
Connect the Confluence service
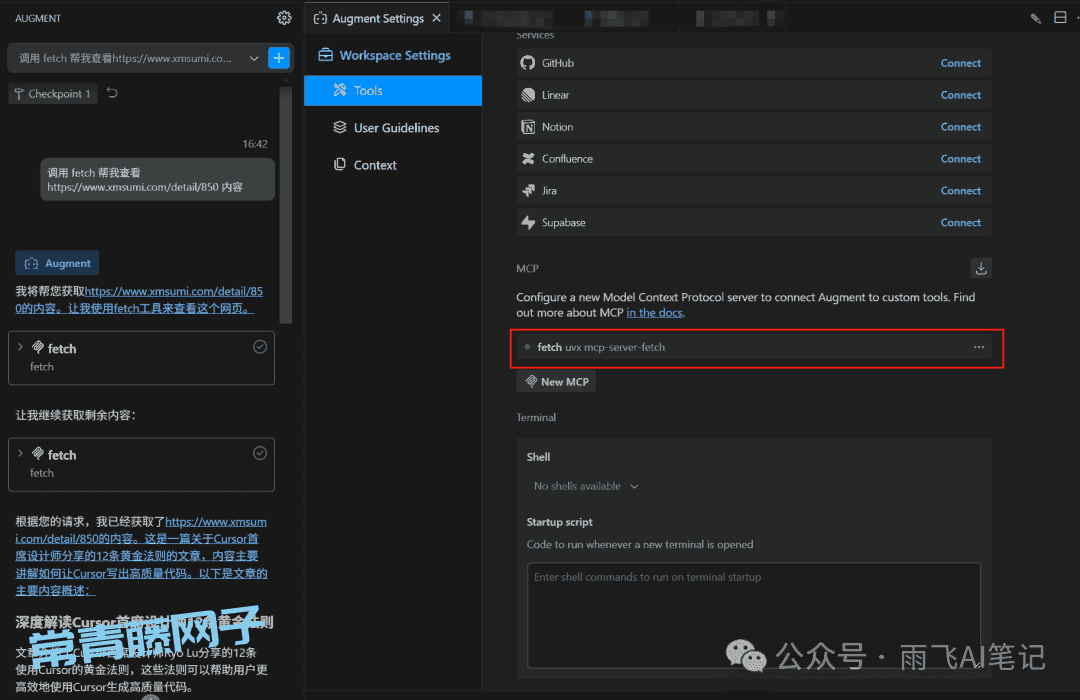[960, 158]
